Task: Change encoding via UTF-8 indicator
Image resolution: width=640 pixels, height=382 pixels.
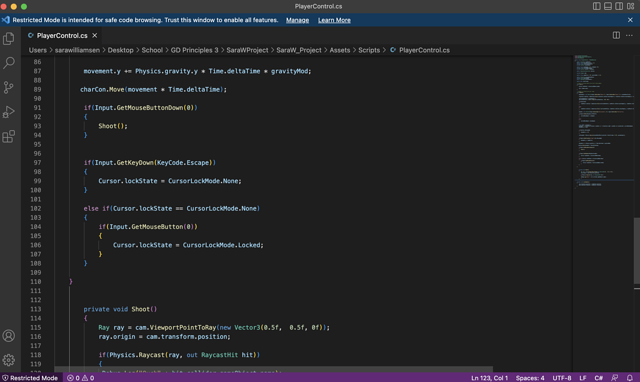Action: 562,378
